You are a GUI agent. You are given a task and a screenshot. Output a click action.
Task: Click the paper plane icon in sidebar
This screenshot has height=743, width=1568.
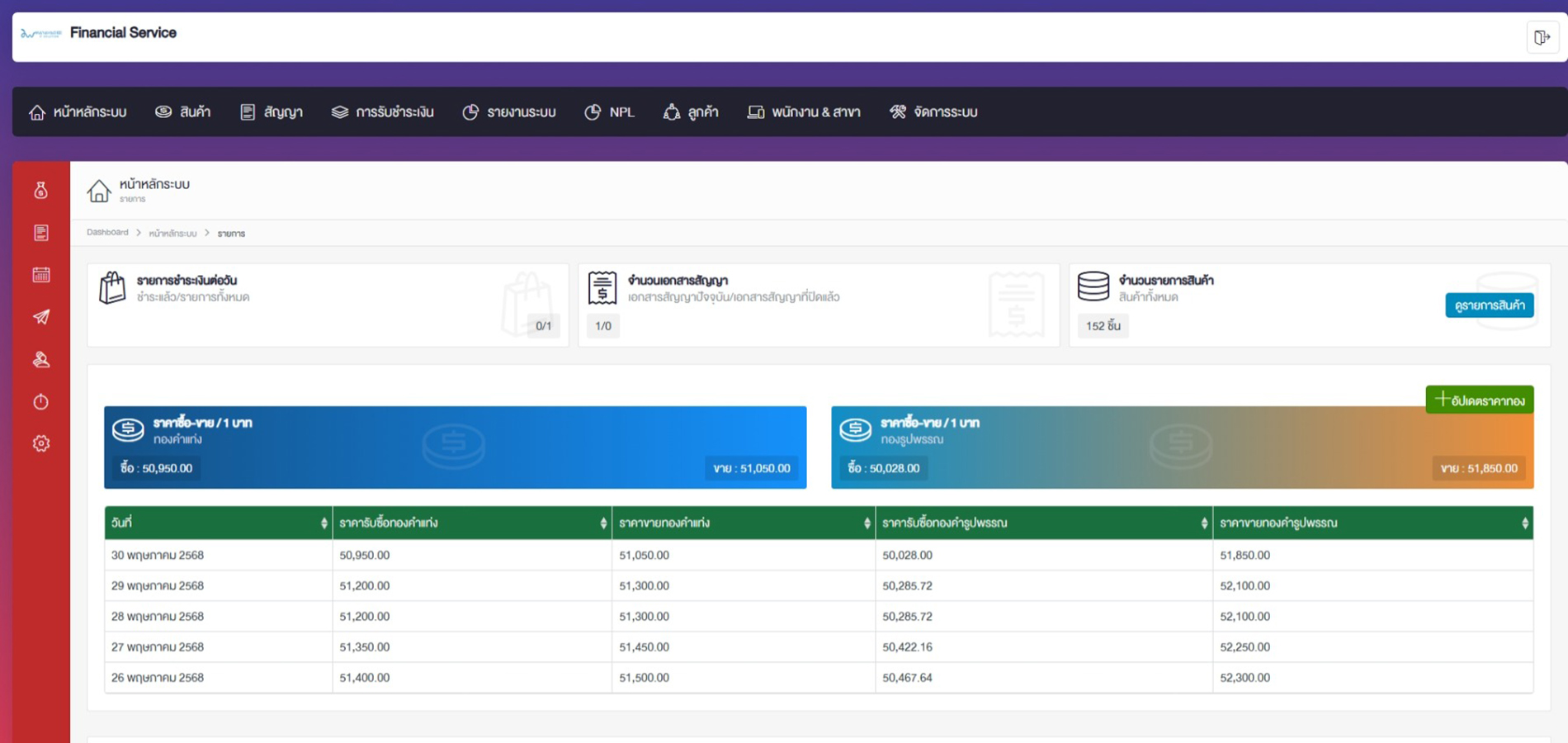pyautogui.click(x=40, y=317)
